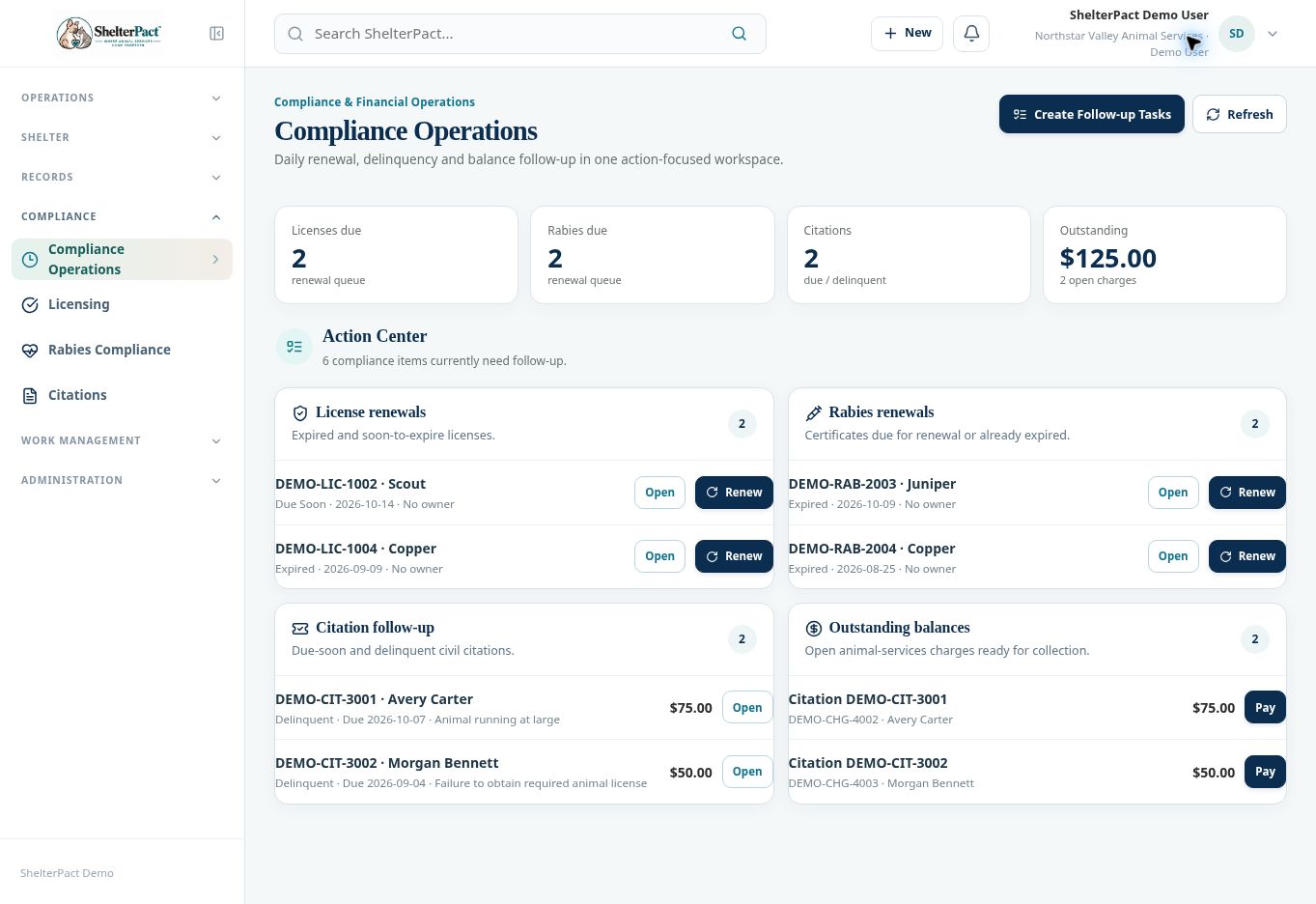
Task: Click the search magnifier icon button
Action: [739, 34]
